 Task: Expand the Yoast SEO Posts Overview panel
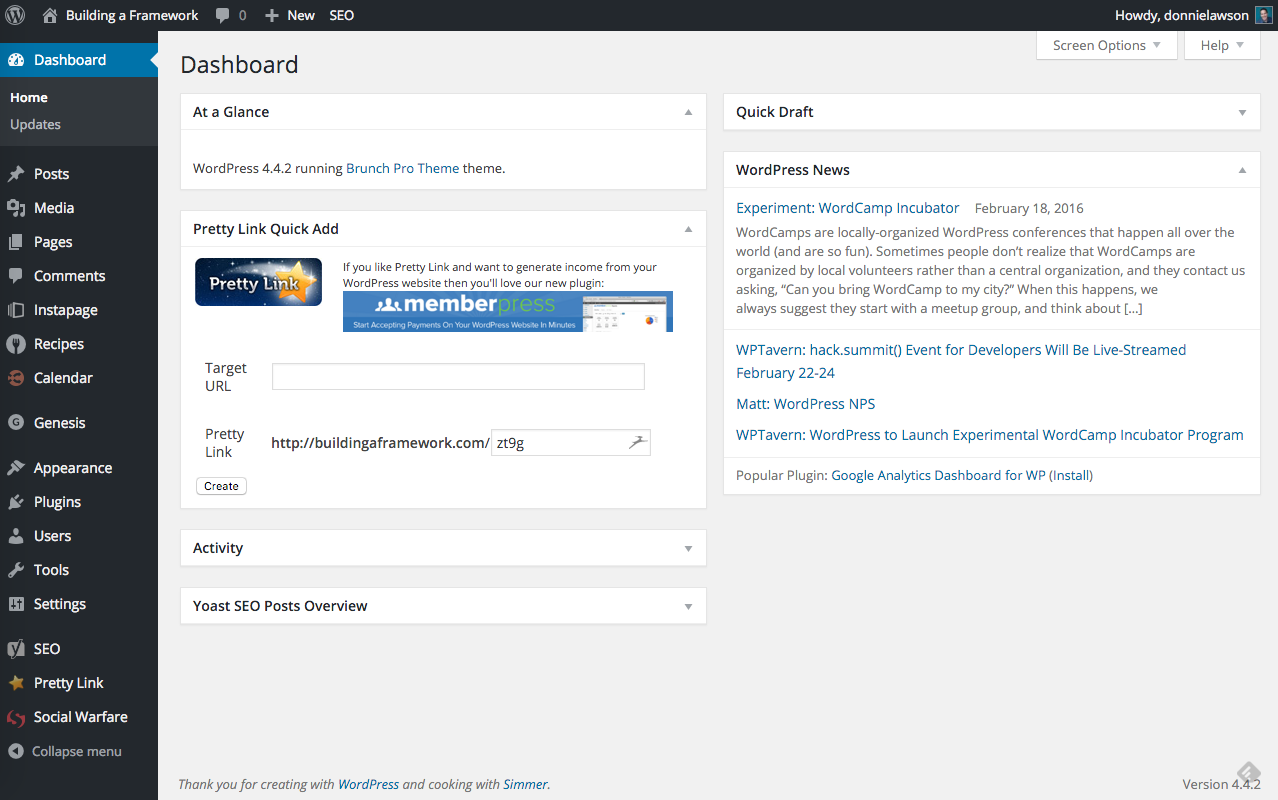click(688, 606)
